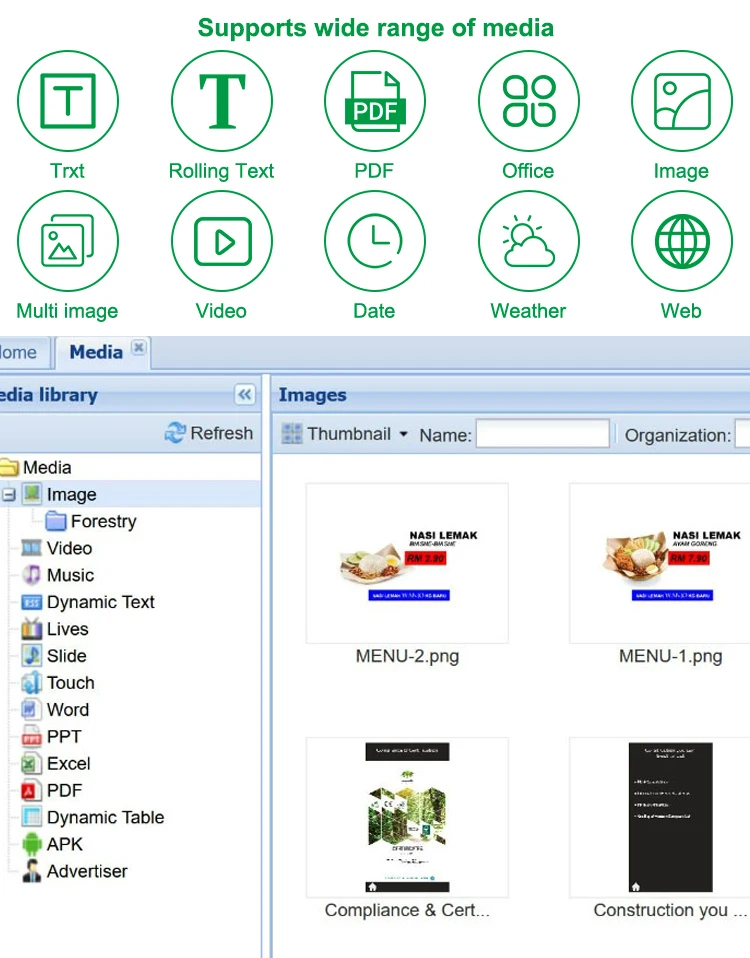Image resolution: width=750 pixels, height=958 pixels.
Task: Click the Date clock icon
Action: (375, 241)
